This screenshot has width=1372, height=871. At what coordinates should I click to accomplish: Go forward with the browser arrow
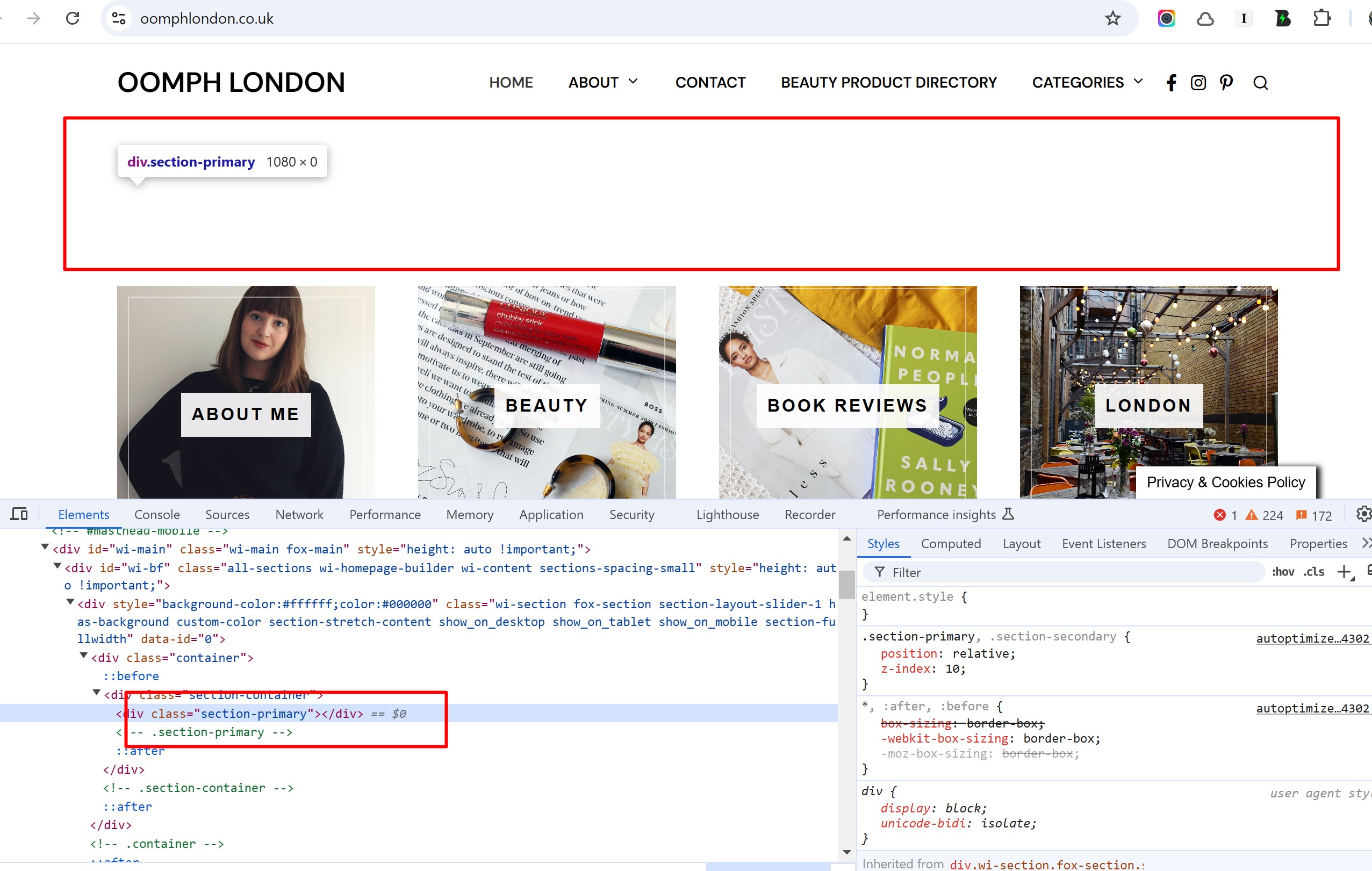coord(34,18)
